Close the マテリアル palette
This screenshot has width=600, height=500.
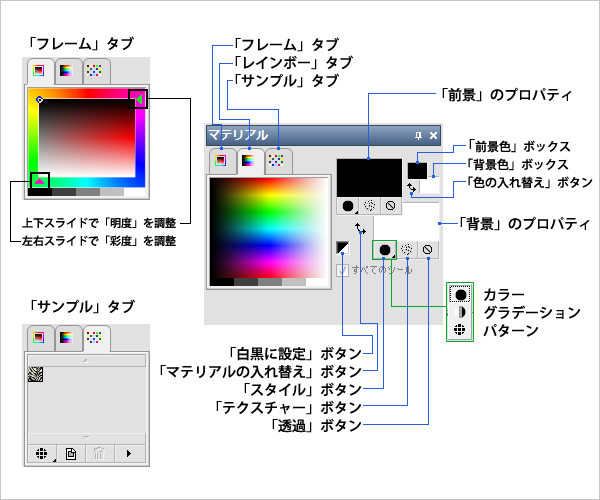433,135
